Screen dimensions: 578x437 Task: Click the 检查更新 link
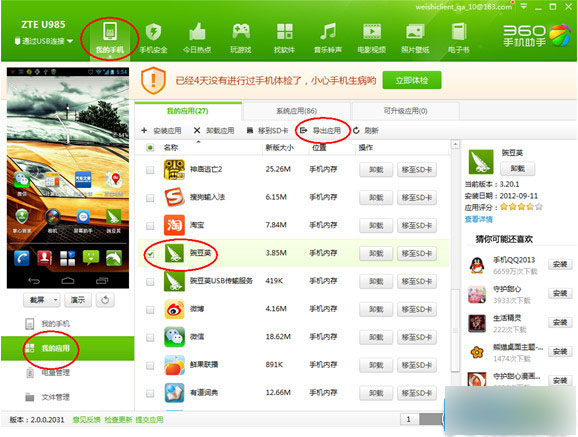coord(118,420)
